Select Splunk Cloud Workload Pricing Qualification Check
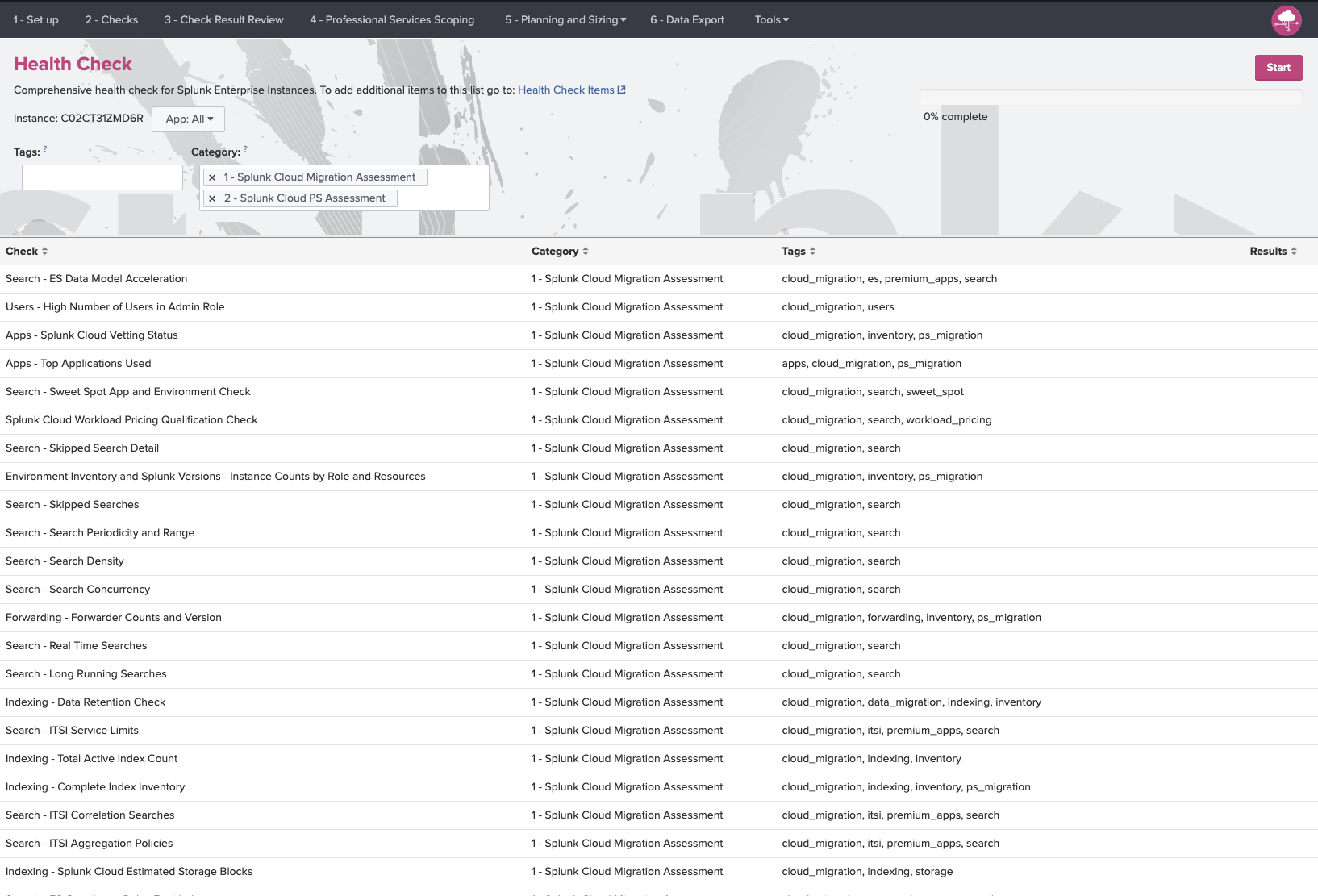 (659, 420)
